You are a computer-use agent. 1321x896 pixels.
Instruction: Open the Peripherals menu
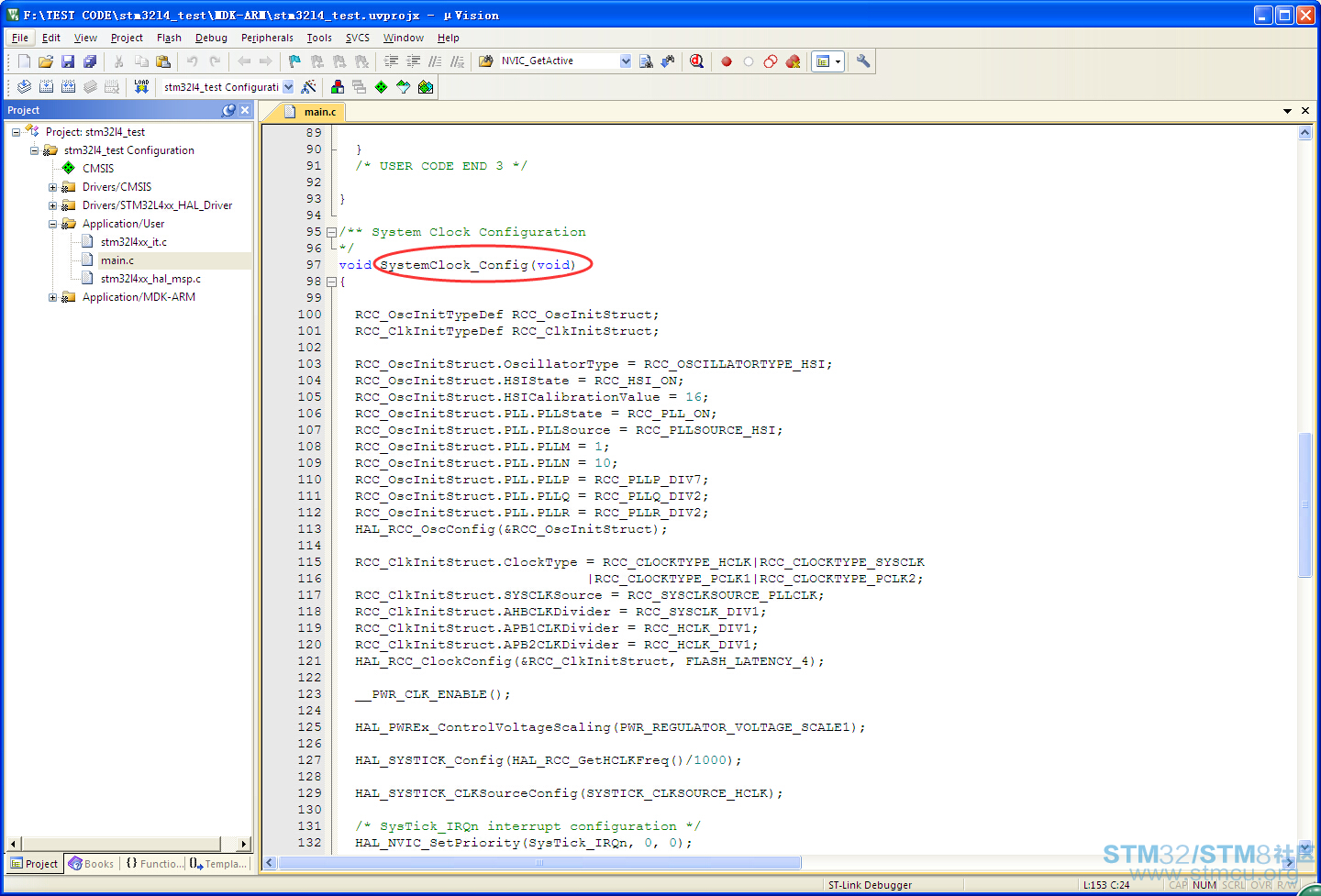point(267,38)
